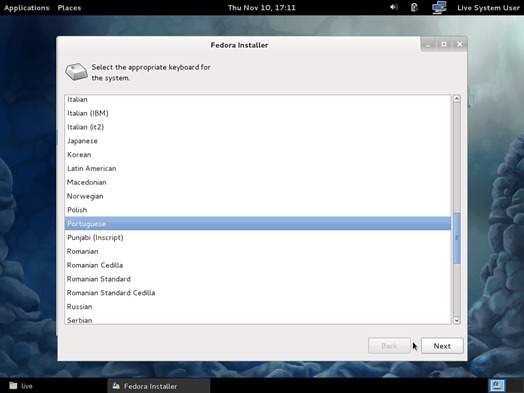Open the Live System User menu

488,8
